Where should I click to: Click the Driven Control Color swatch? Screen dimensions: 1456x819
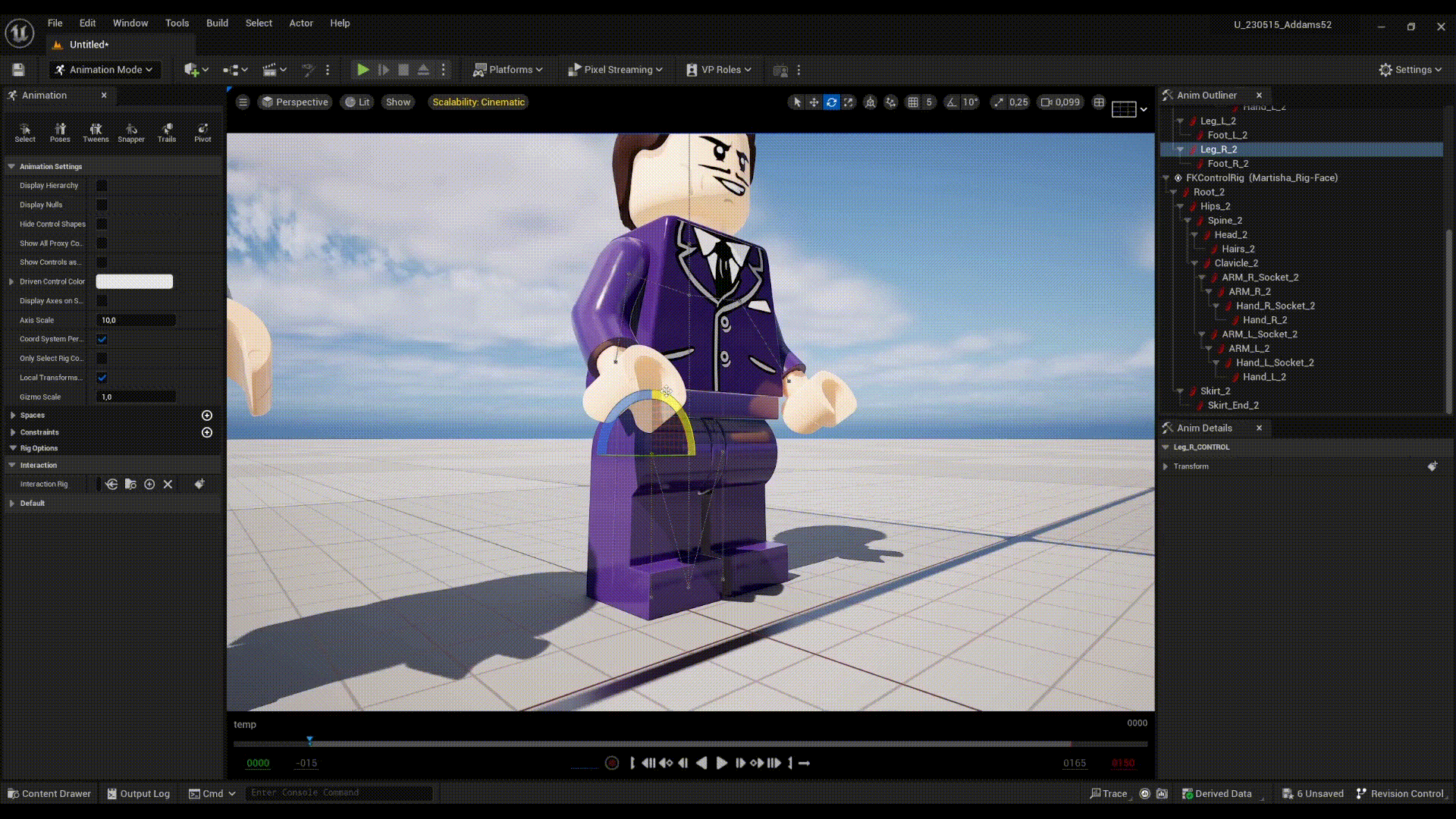134,281
